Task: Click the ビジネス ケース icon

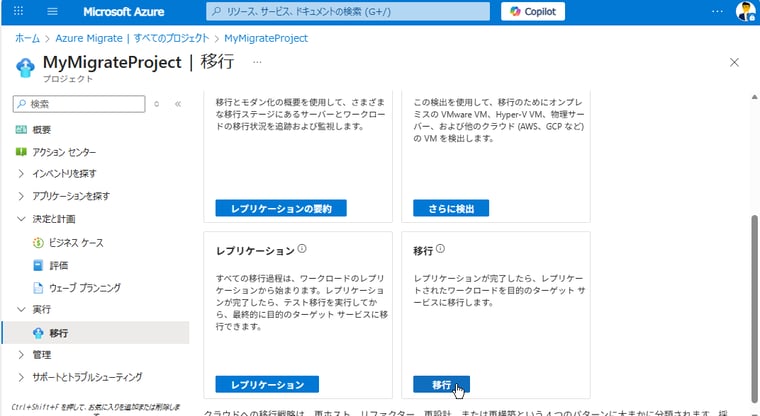Action: (x=38, y=242)
